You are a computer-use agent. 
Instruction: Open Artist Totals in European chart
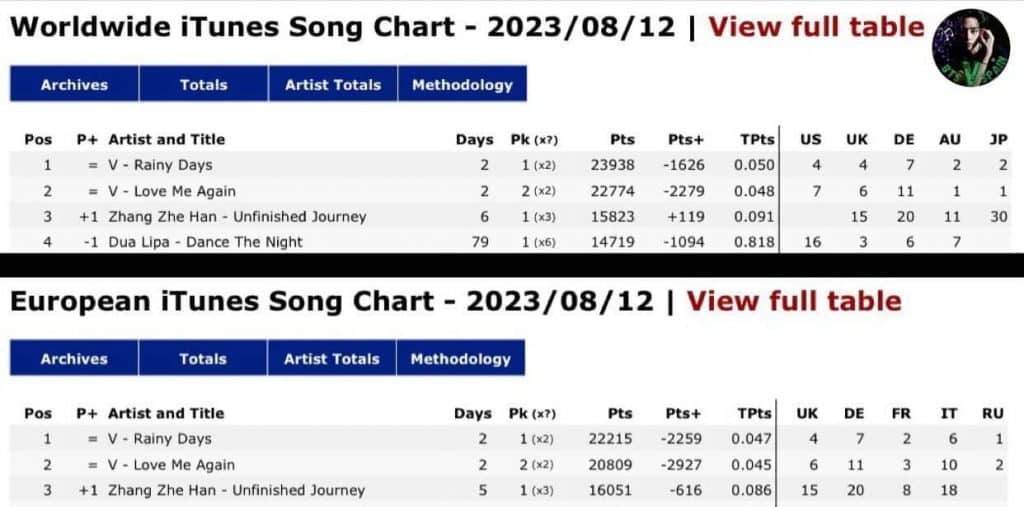tap(332, 359)
